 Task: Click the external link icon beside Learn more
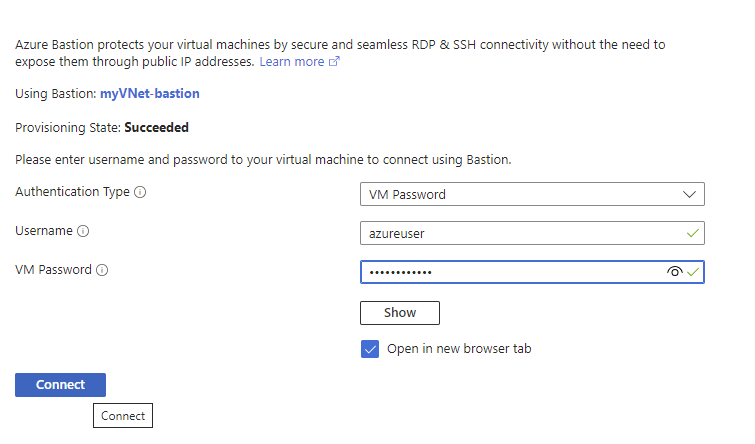coord(335,62)
